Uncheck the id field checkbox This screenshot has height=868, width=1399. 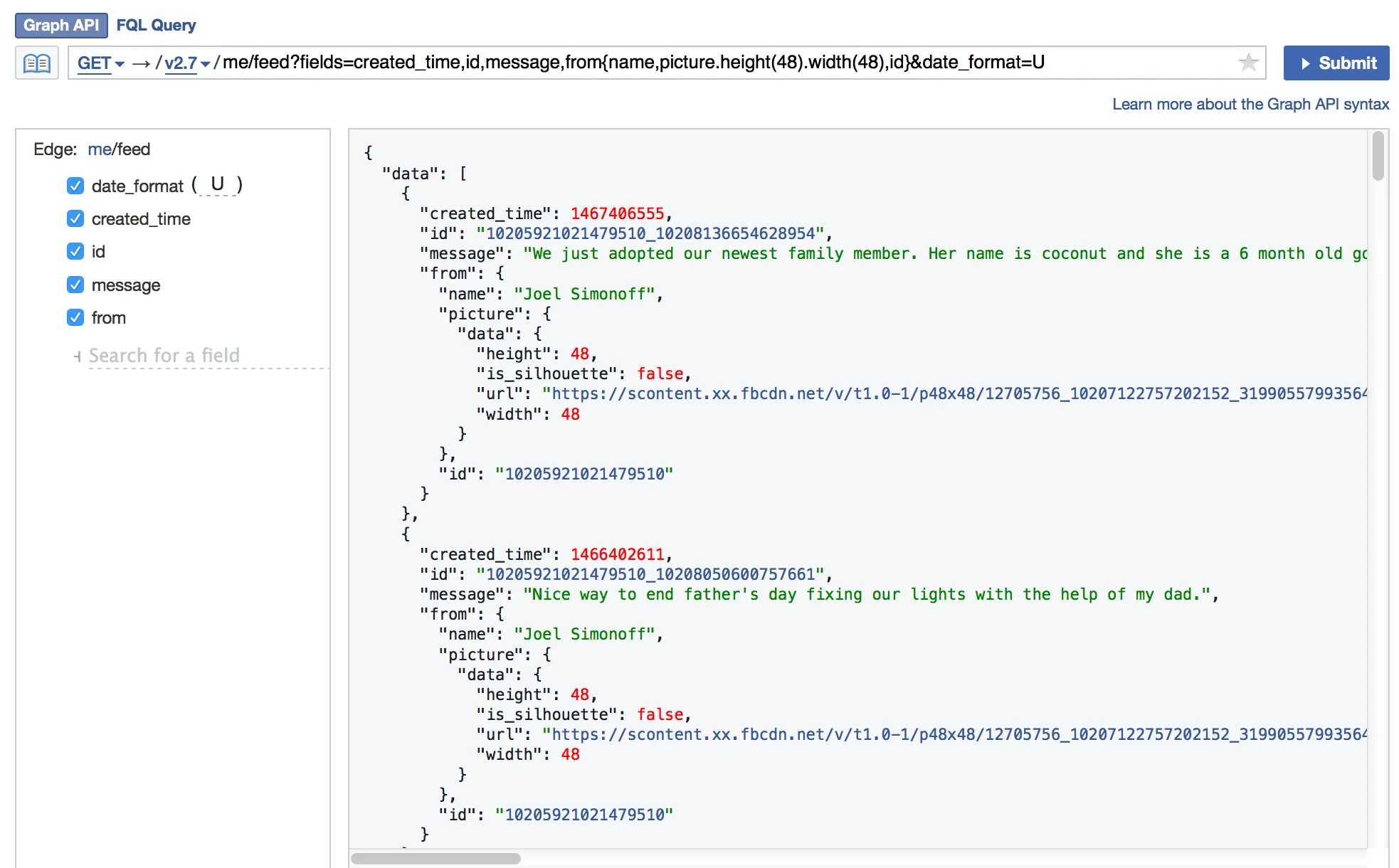point(75,251)
